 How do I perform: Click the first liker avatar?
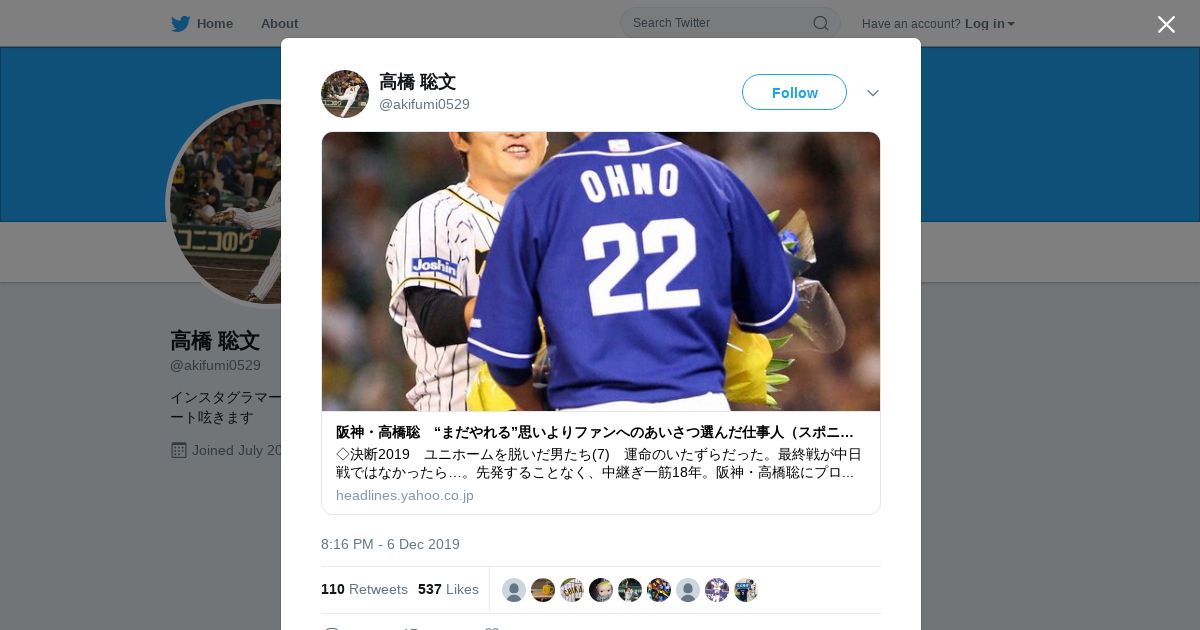pos(514,590)
